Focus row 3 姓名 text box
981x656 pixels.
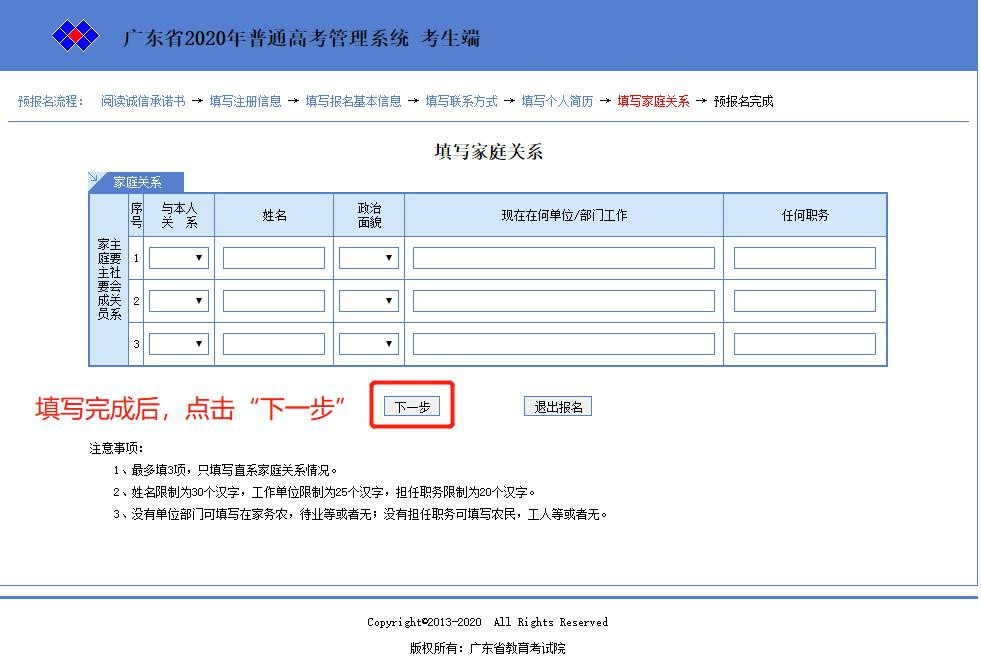coord(273,344)
